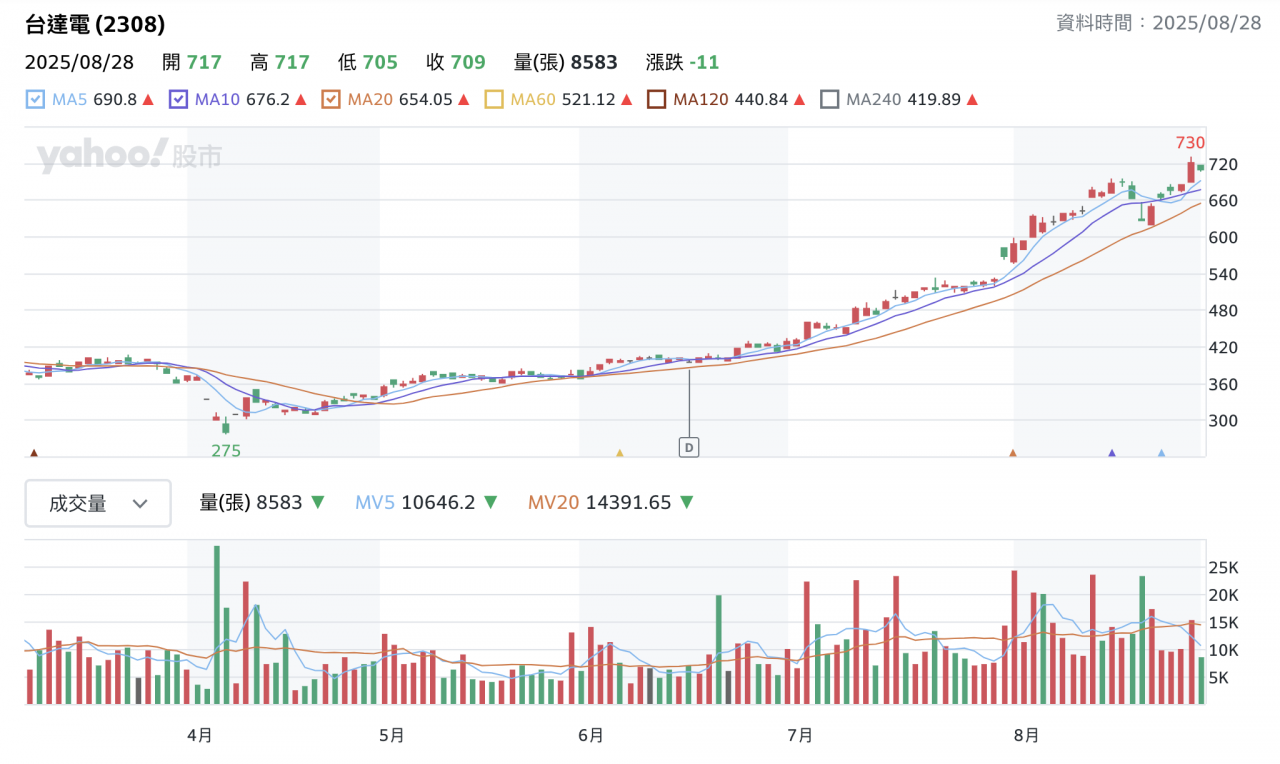Show the MA240 moving average line
This screenshot has height=764, width=1280.
[829, 100]
